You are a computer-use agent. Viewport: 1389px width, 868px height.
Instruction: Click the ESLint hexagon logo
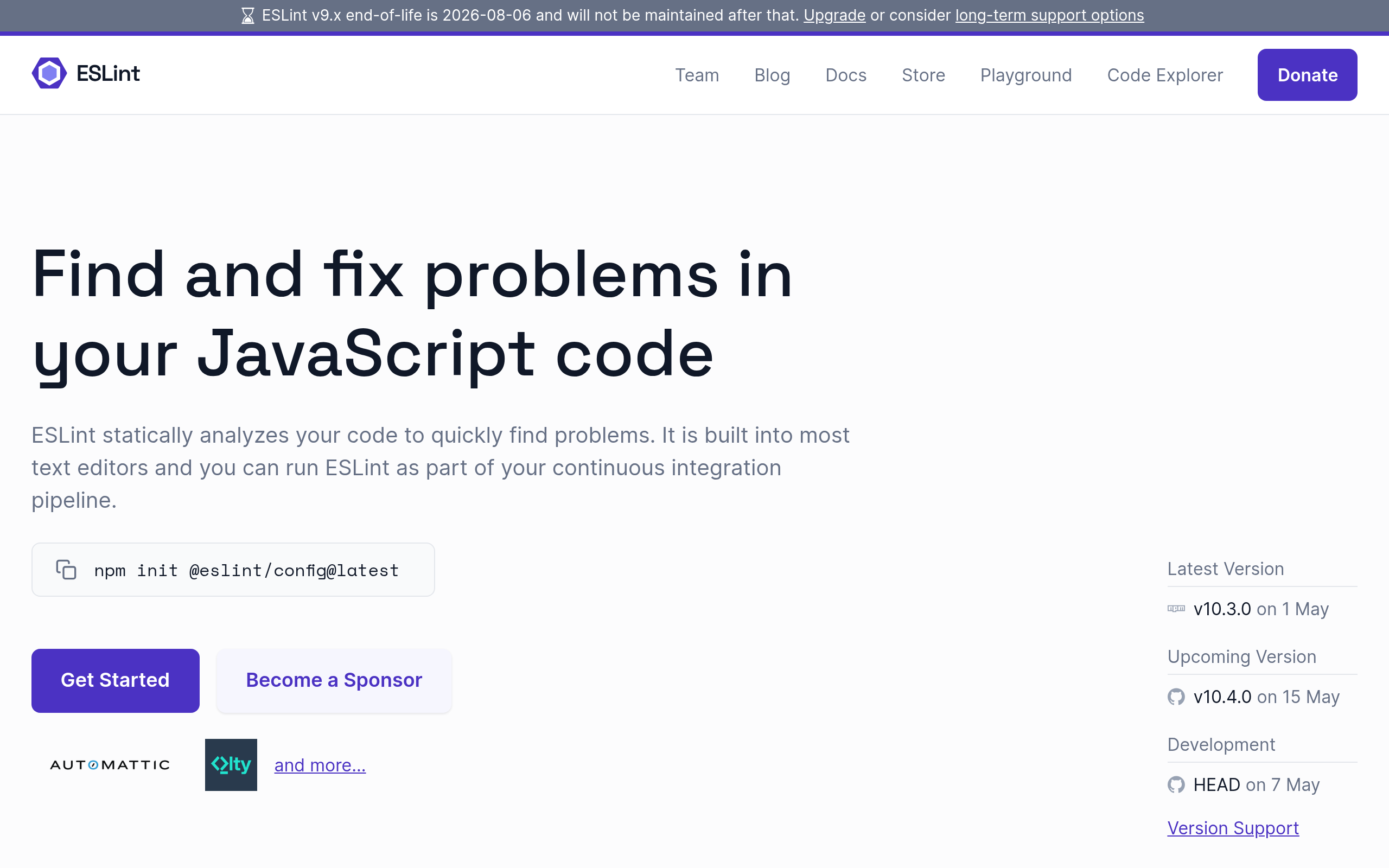(x=49, y=73)
